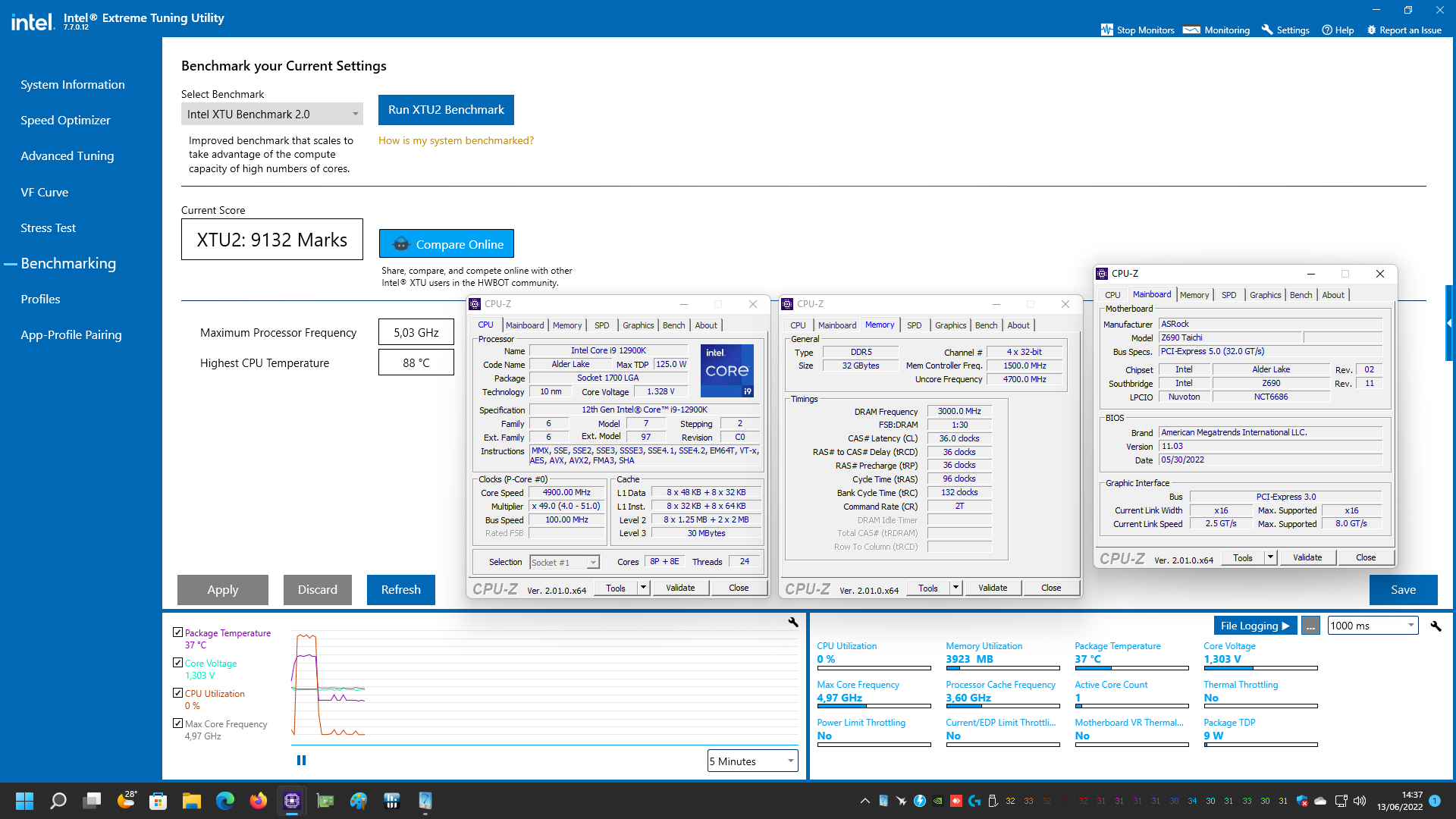Viewport: 1456px width, 819px height.
Task: Click the Discard button
Action: pos(318,590)
